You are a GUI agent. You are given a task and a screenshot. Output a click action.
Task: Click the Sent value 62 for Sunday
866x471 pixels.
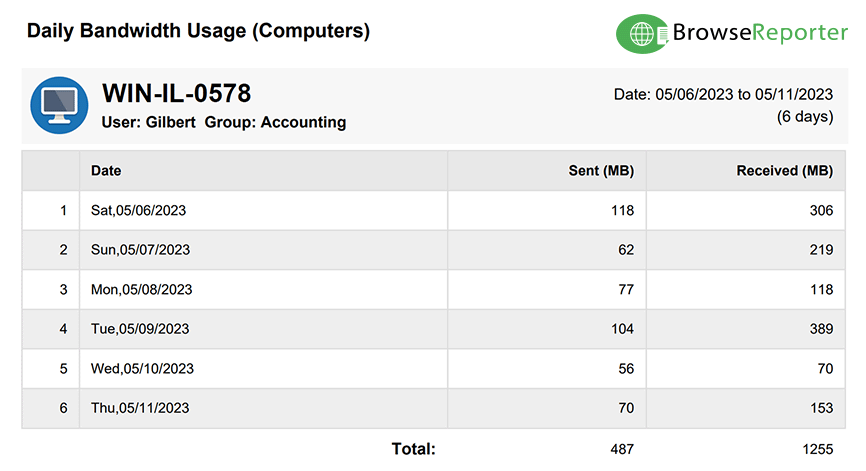626,250
